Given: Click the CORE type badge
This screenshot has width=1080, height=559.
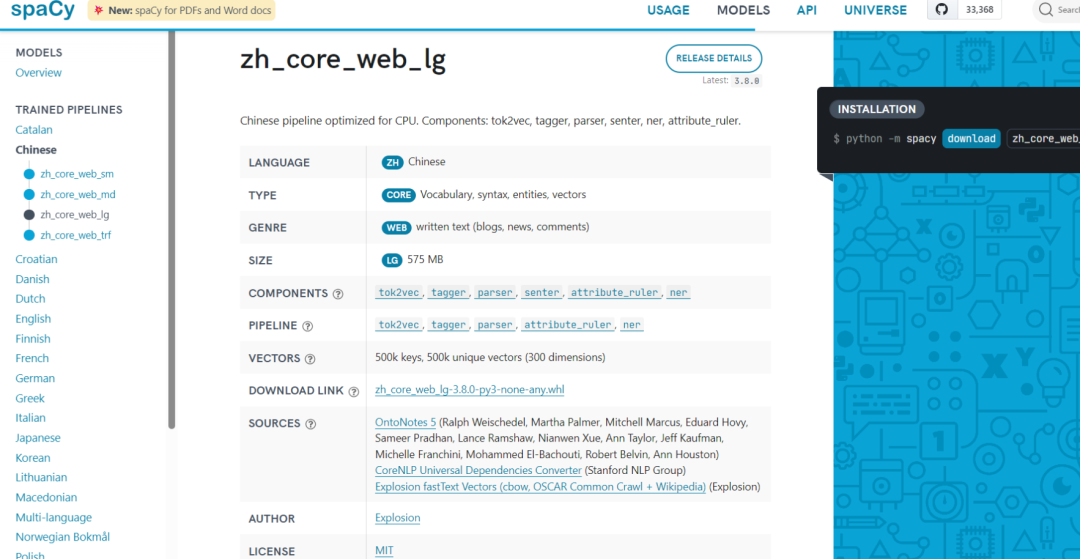Looking at the screenshot, I should click(x=399, y=195).
